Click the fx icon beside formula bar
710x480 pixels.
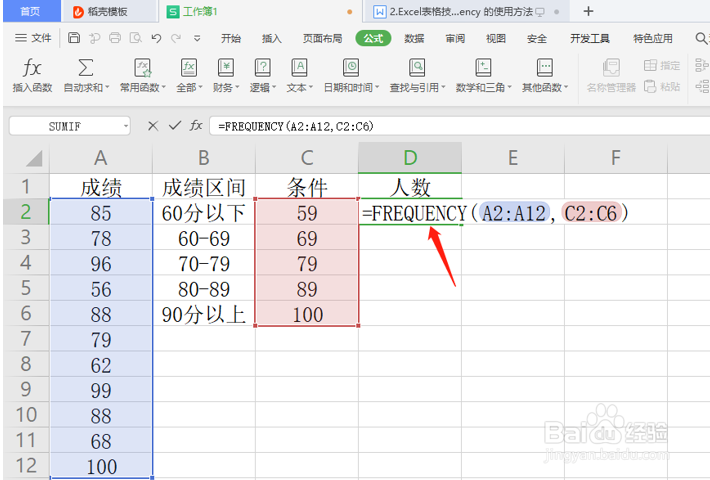tap(196, 125)
